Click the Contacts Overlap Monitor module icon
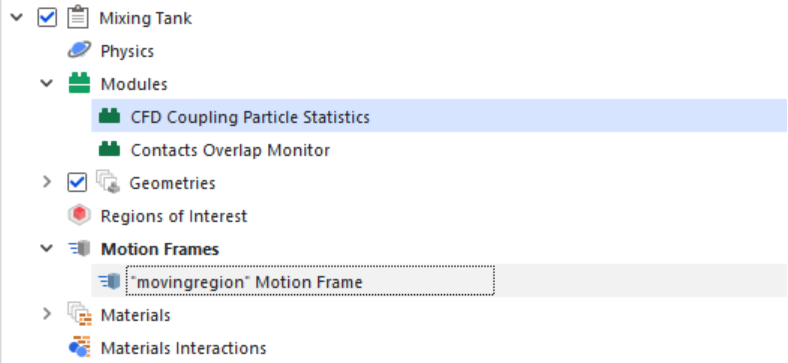This screenshot has width=788, height=363. (x=110, y=149)
